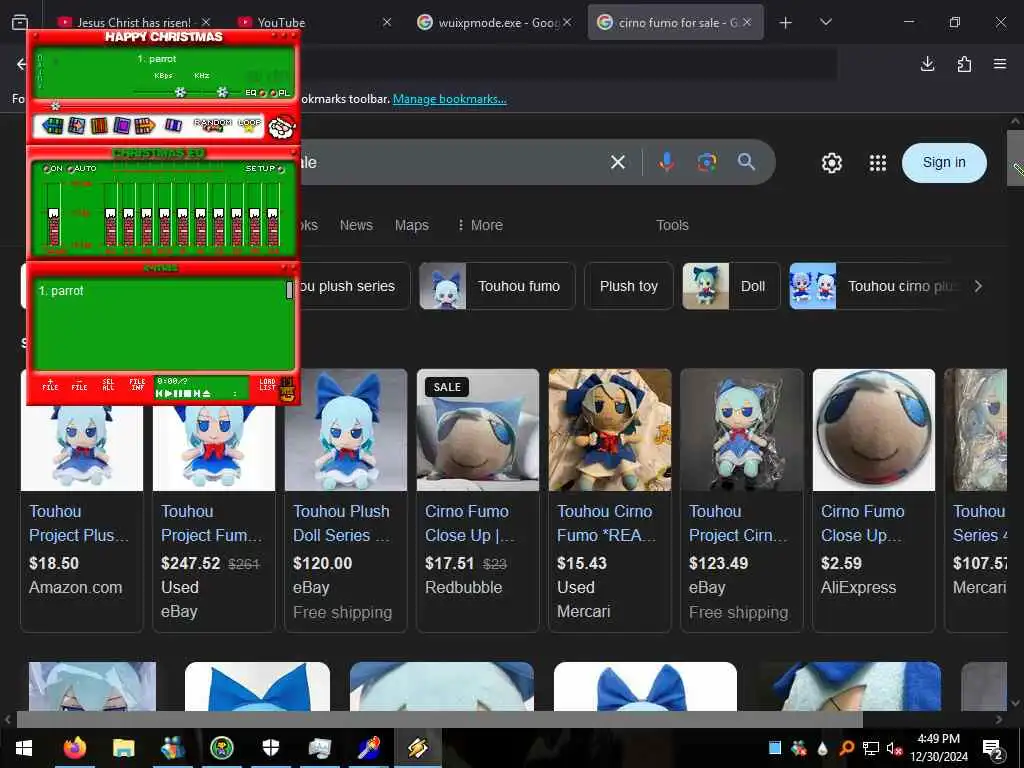
Task: Clear the Google search box with X
Action: tap(617, 162)
